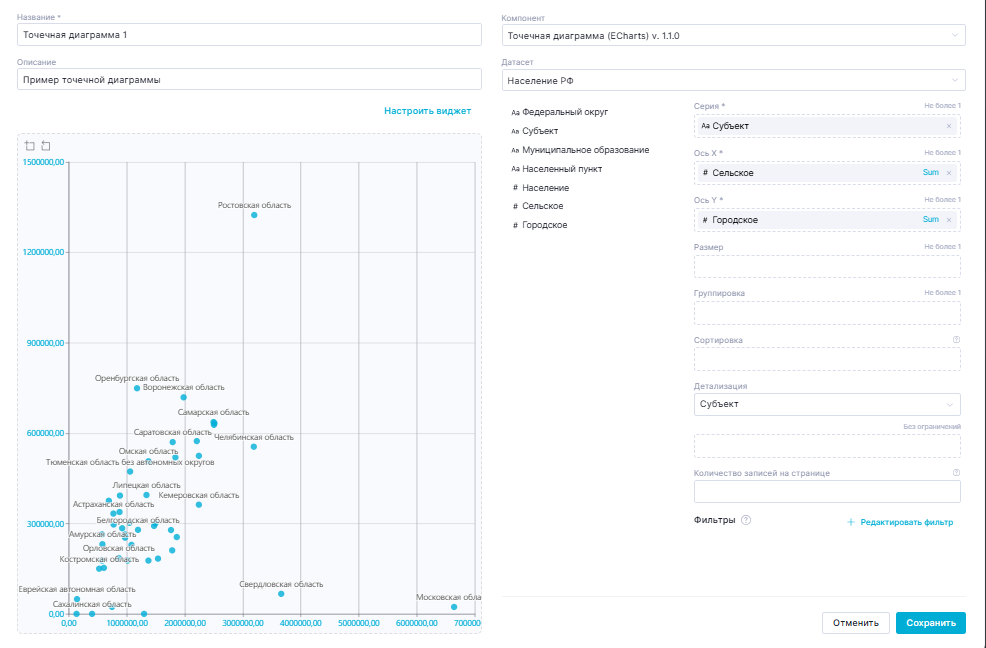Select the Федеральный округ field in list

point(565,113)
